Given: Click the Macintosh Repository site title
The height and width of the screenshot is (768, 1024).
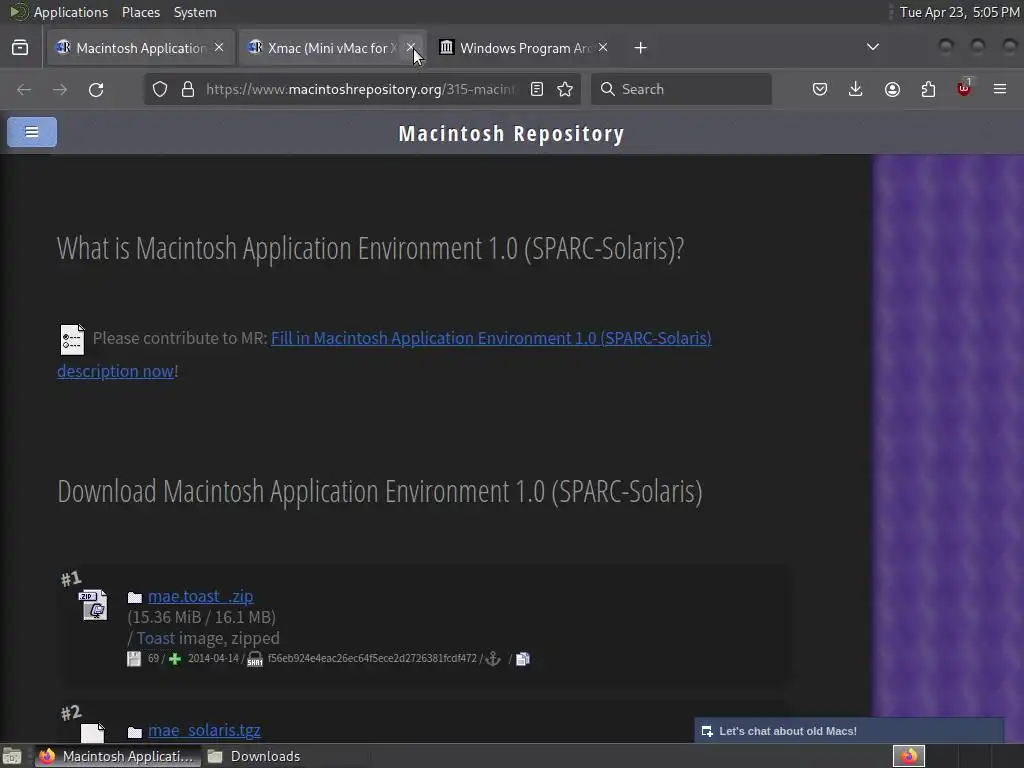Looking at the screenshot, I should point(511,134).
